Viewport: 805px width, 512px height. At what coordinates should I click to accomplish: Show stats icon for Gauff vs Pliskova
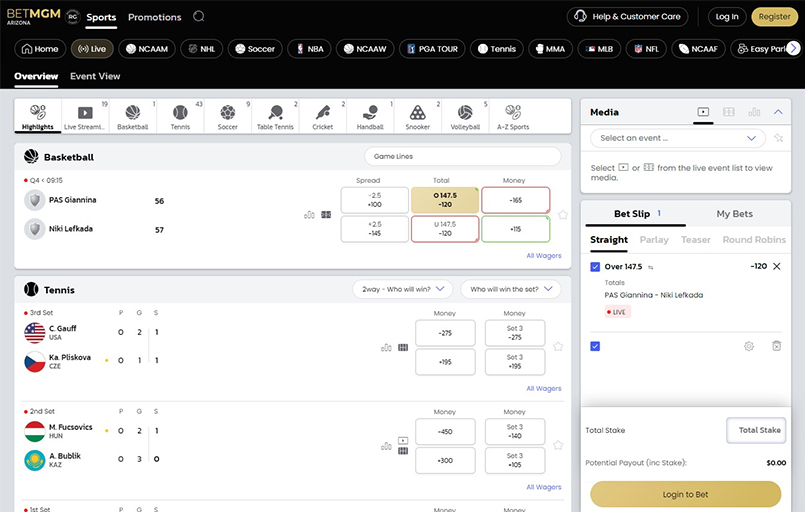(386, 348)
